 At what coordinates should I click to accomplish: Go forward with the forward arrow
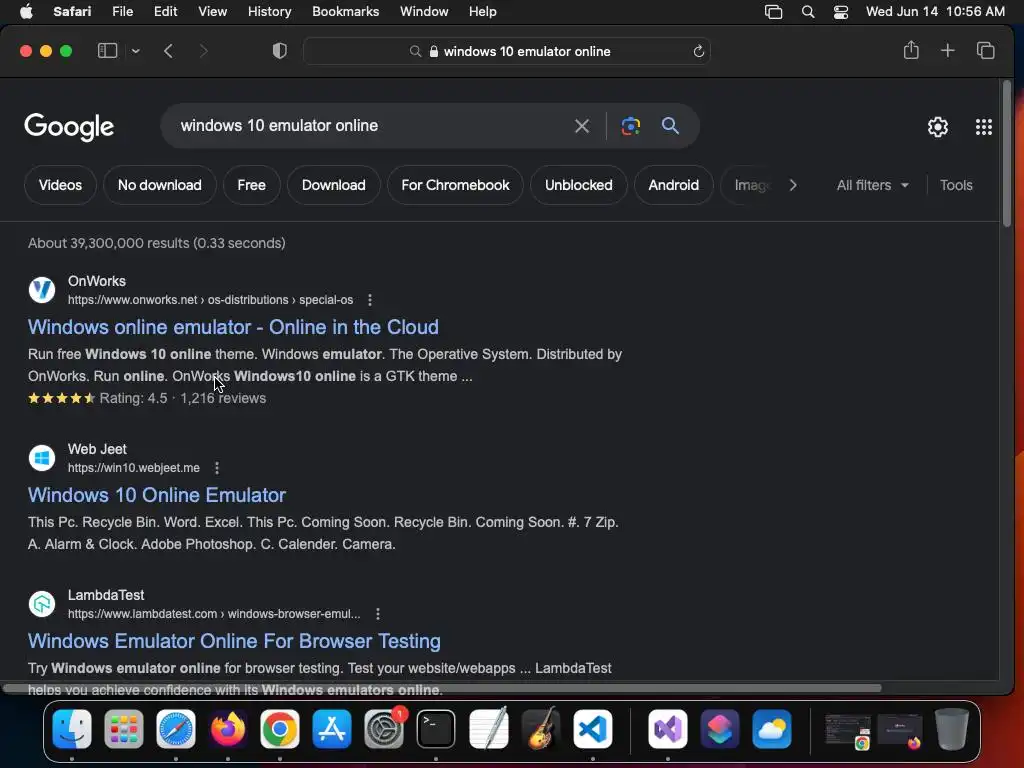click(203, 51)
